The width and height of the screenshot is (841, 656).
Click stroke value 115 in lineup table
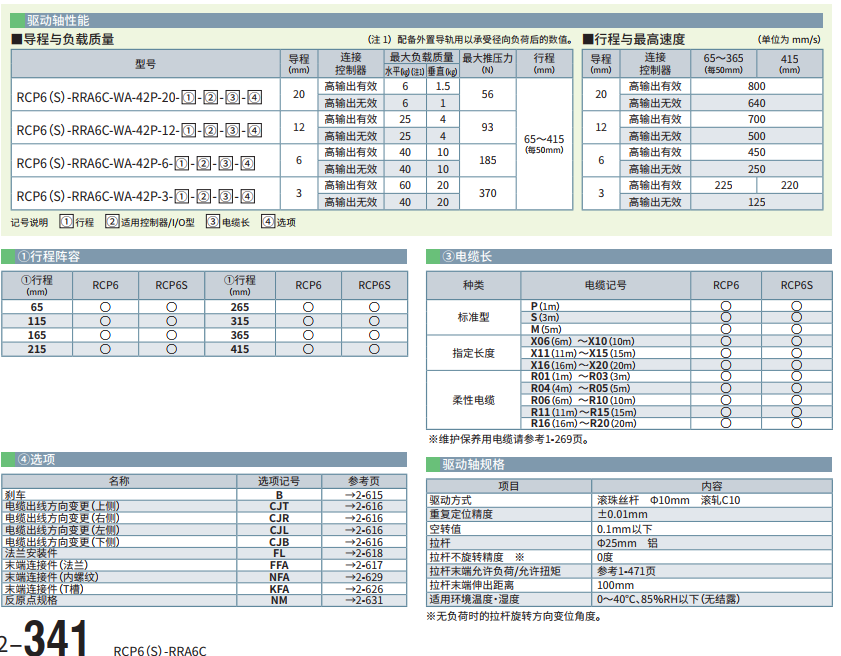pyautogui.click(x=36, y=321)
